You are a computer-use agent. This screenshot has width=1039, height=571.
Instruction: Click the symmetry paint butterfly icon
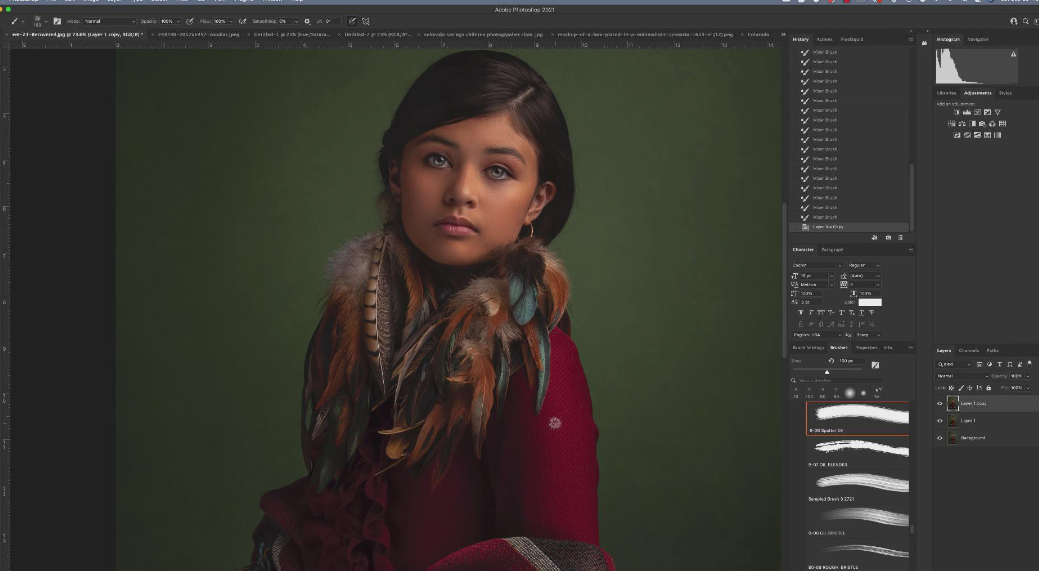click(x=366, y=21)
